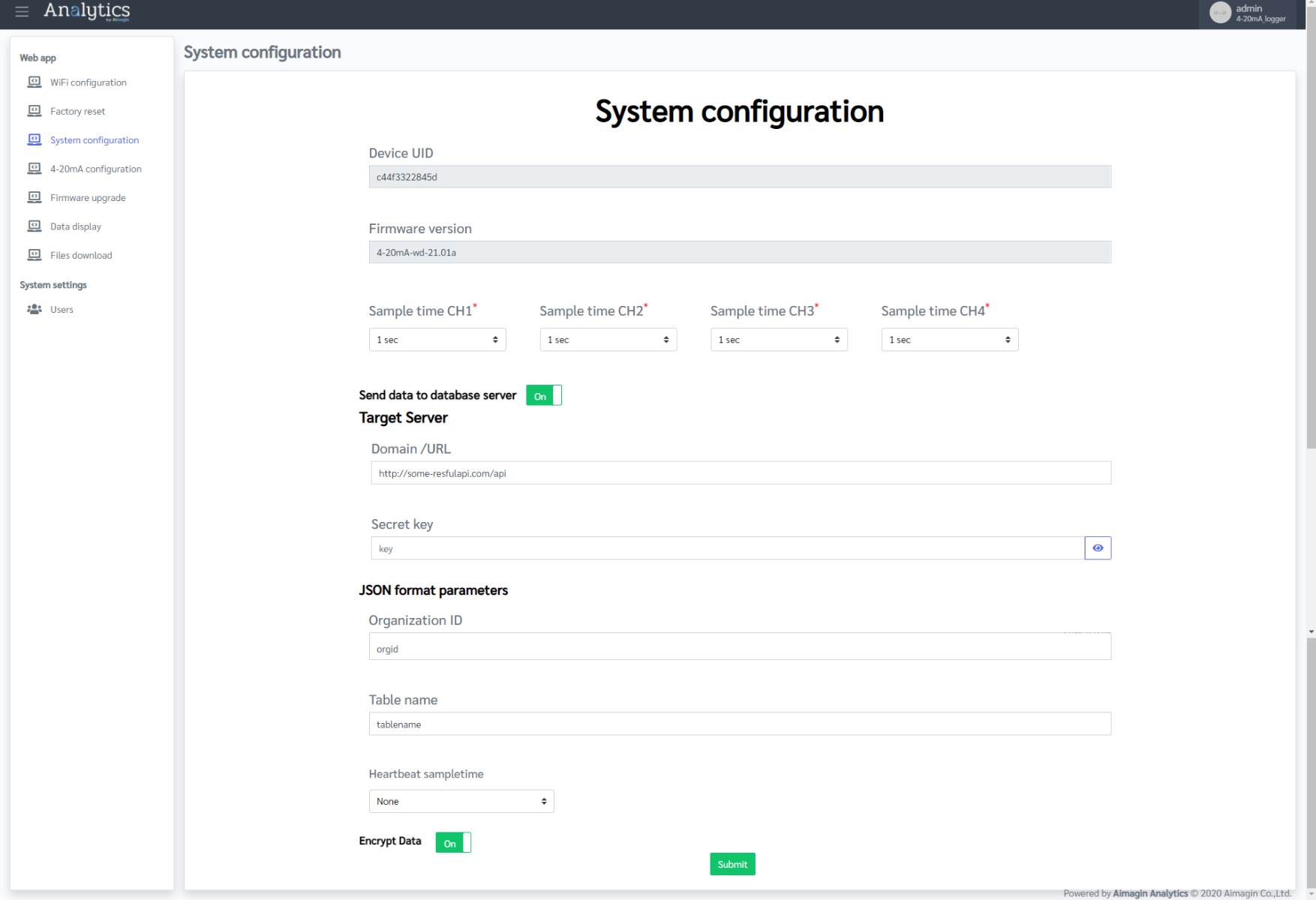Click the Data display sidebar icon
Screen dimensions: 1316x900
[35, 226]
